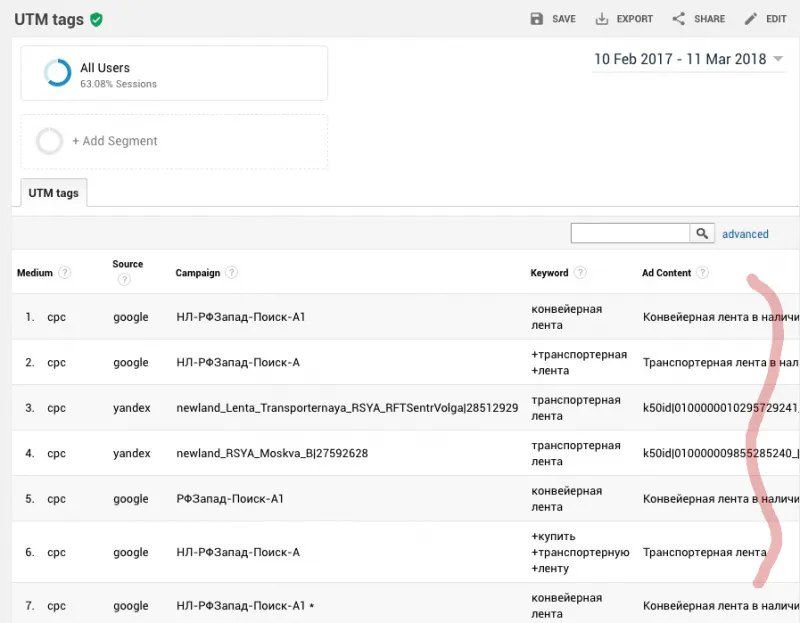The image size is (800, 623).
Task: Click campaign НЛ-РФЗапад-Поиск-А1 in row 7
Action: [241, 606]
